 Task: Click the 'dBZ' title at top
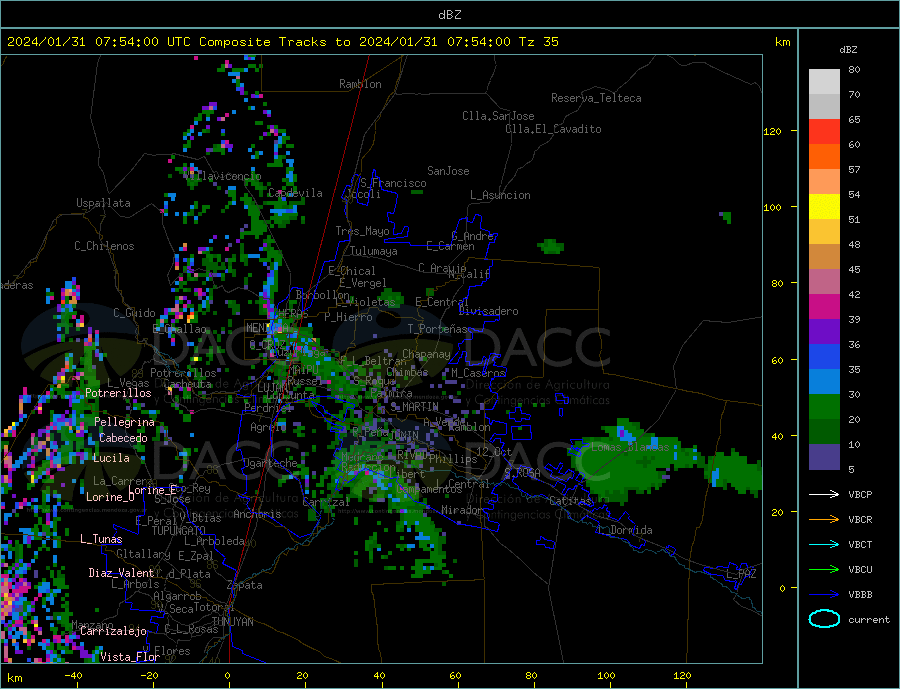pyautogui.click(x=449, y=15)
